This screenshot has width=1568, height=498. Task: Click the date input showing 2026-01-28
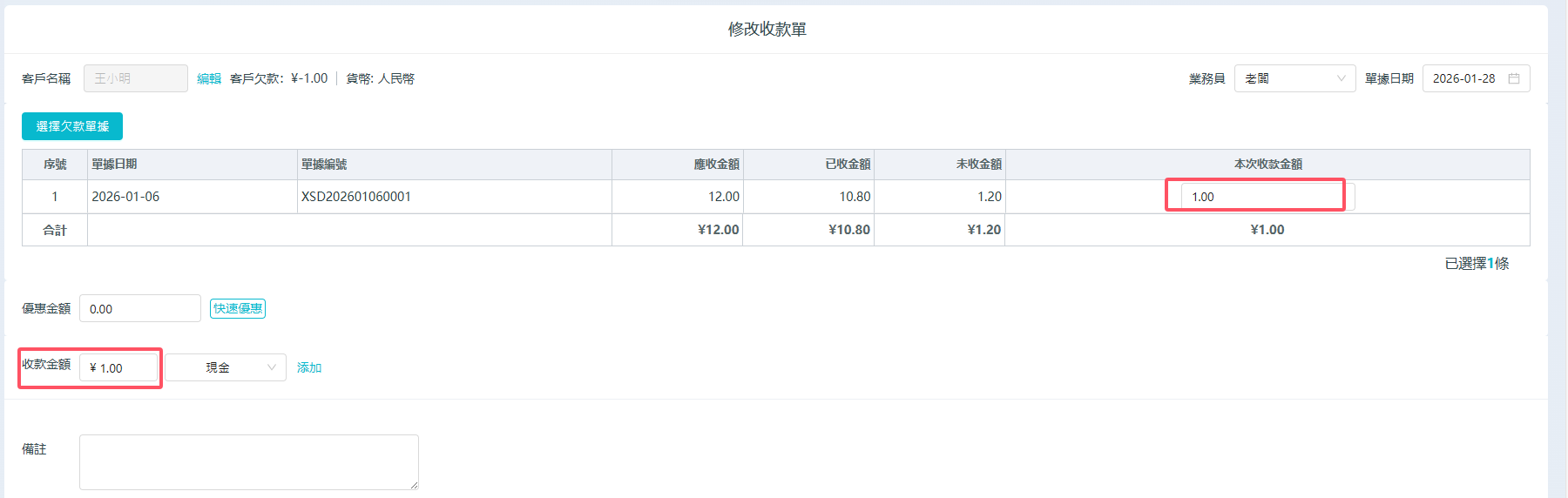coord(1465,78)
